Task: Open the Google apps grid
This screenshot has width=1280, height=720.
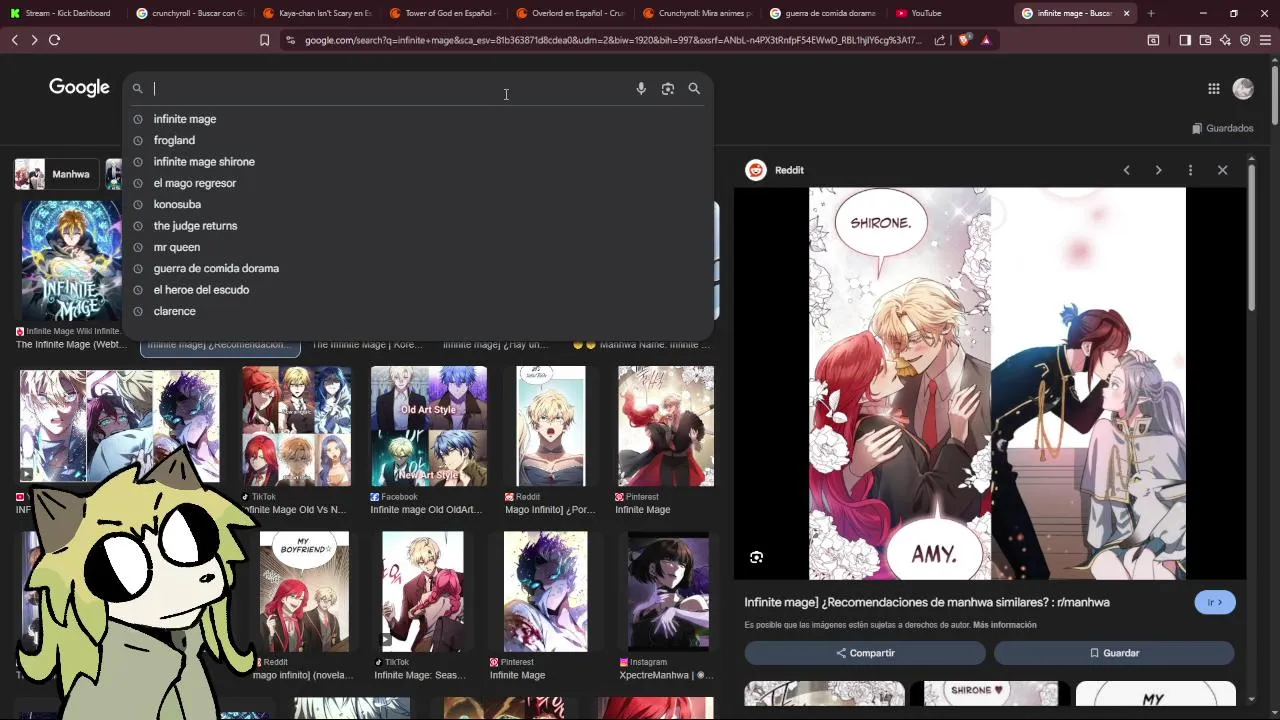Action: (1213, 88)
